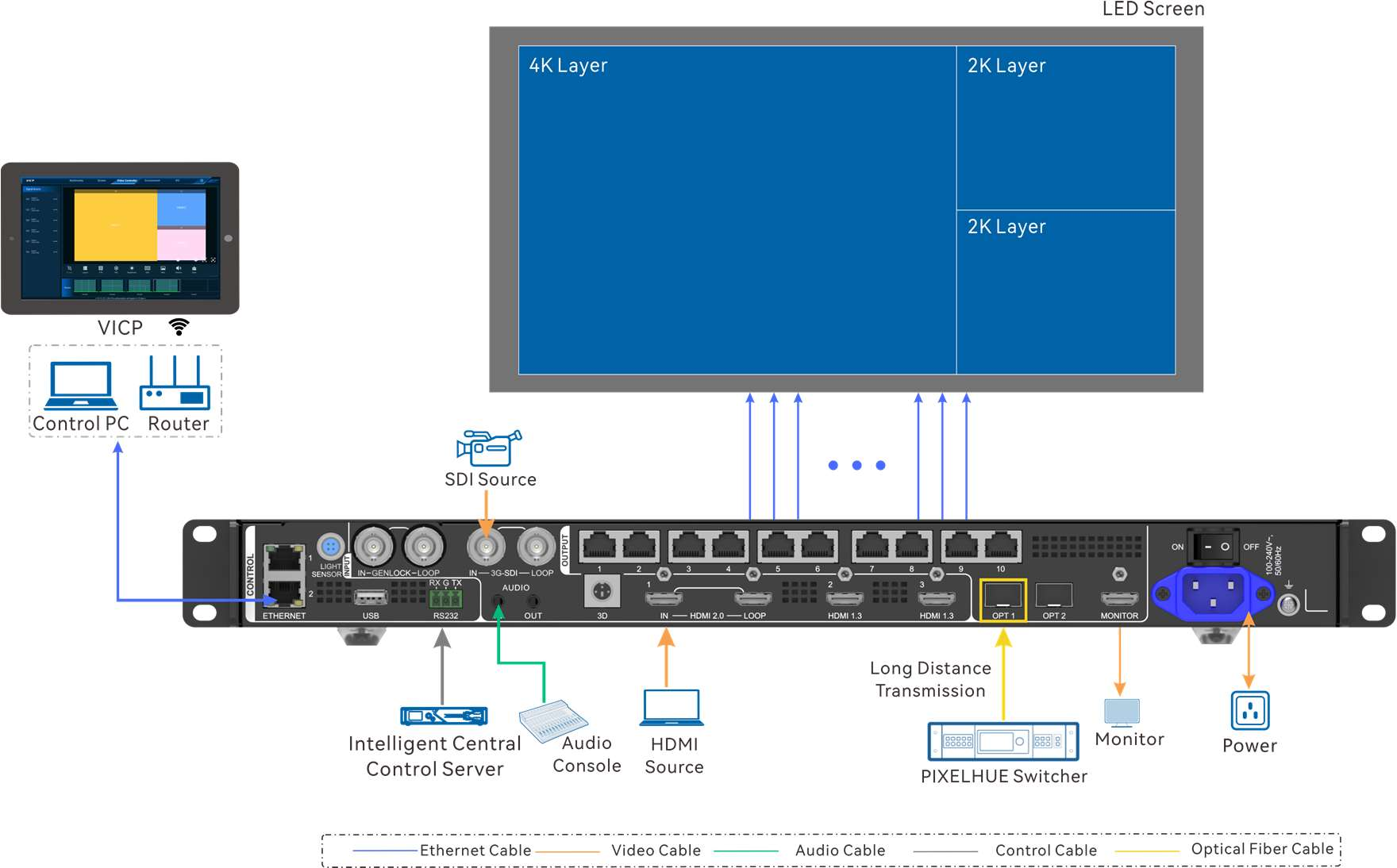Click Ethernet output port 1
The height and width of the screenshot is (868, 1397).
tap(599, 546)
